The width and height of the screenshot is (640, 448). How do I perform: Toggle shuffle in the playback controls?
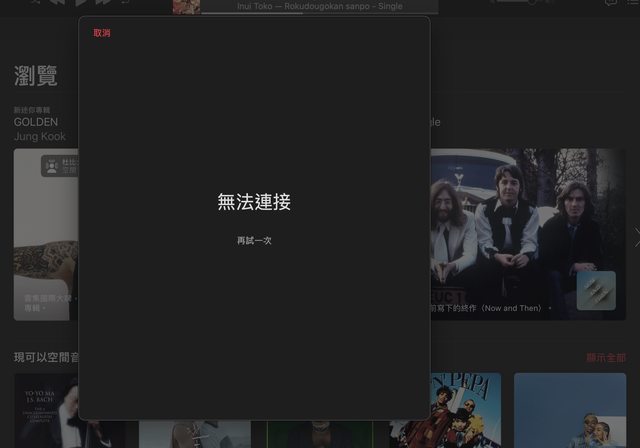(34, 3)
